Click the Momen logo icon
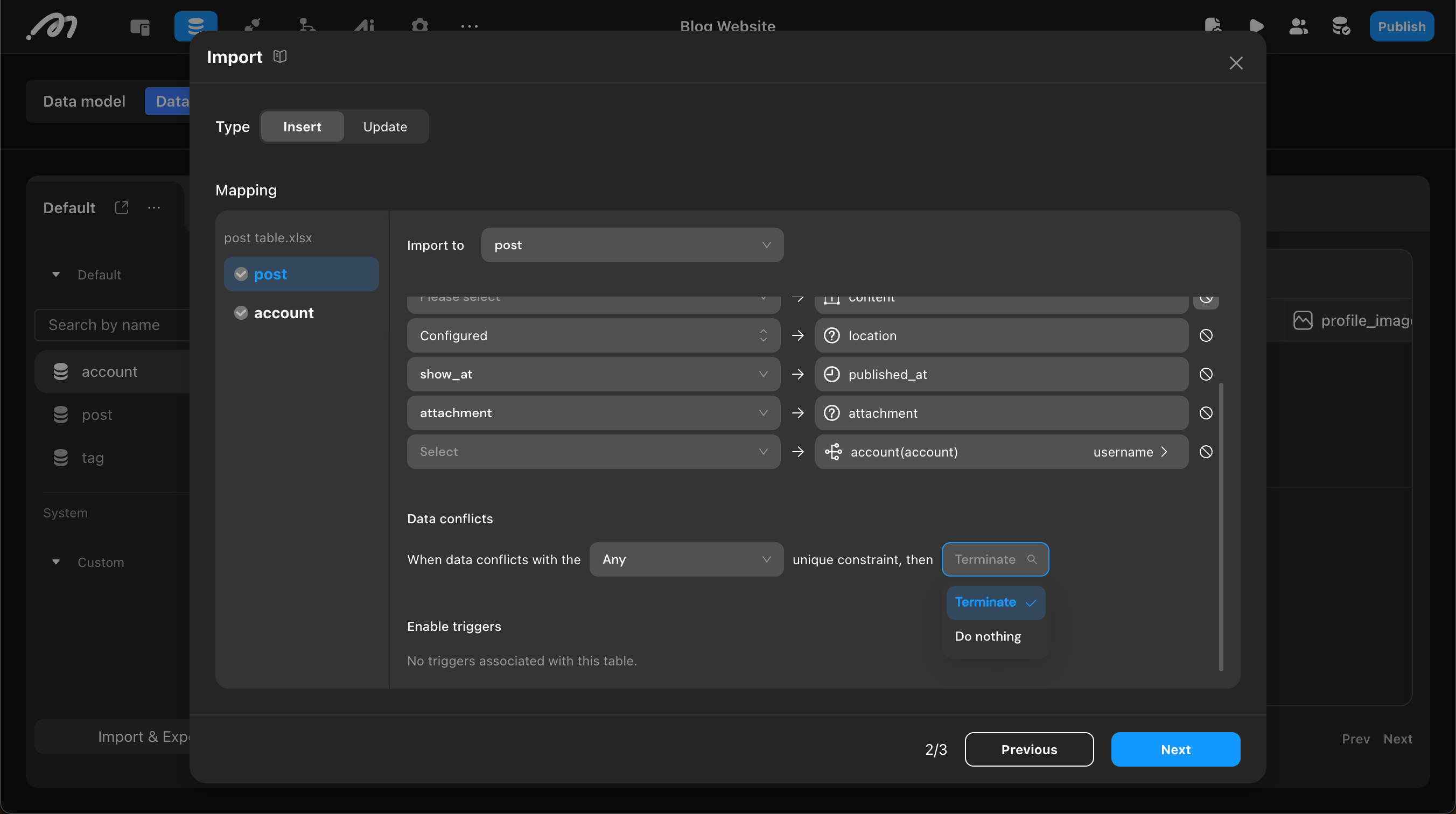Screen dimensions: 1456x814 pos(52,26)
